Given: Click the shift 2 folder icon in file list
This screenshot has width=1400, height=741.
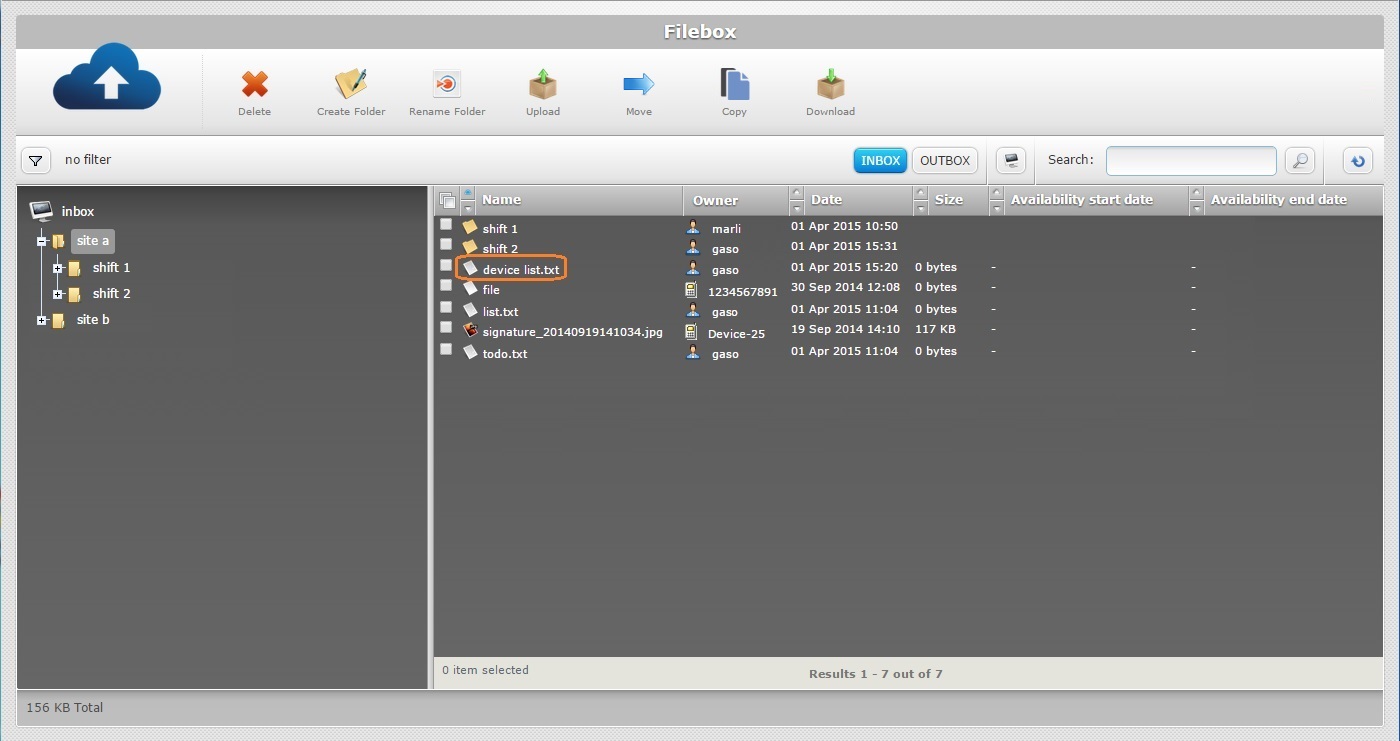Looking at the screenshot, I should (x=470, y=247).
